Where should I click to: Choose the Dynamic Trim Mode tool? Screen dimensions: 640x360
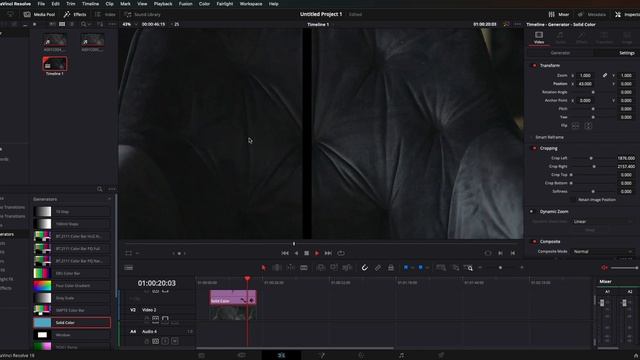click(291, 268)
